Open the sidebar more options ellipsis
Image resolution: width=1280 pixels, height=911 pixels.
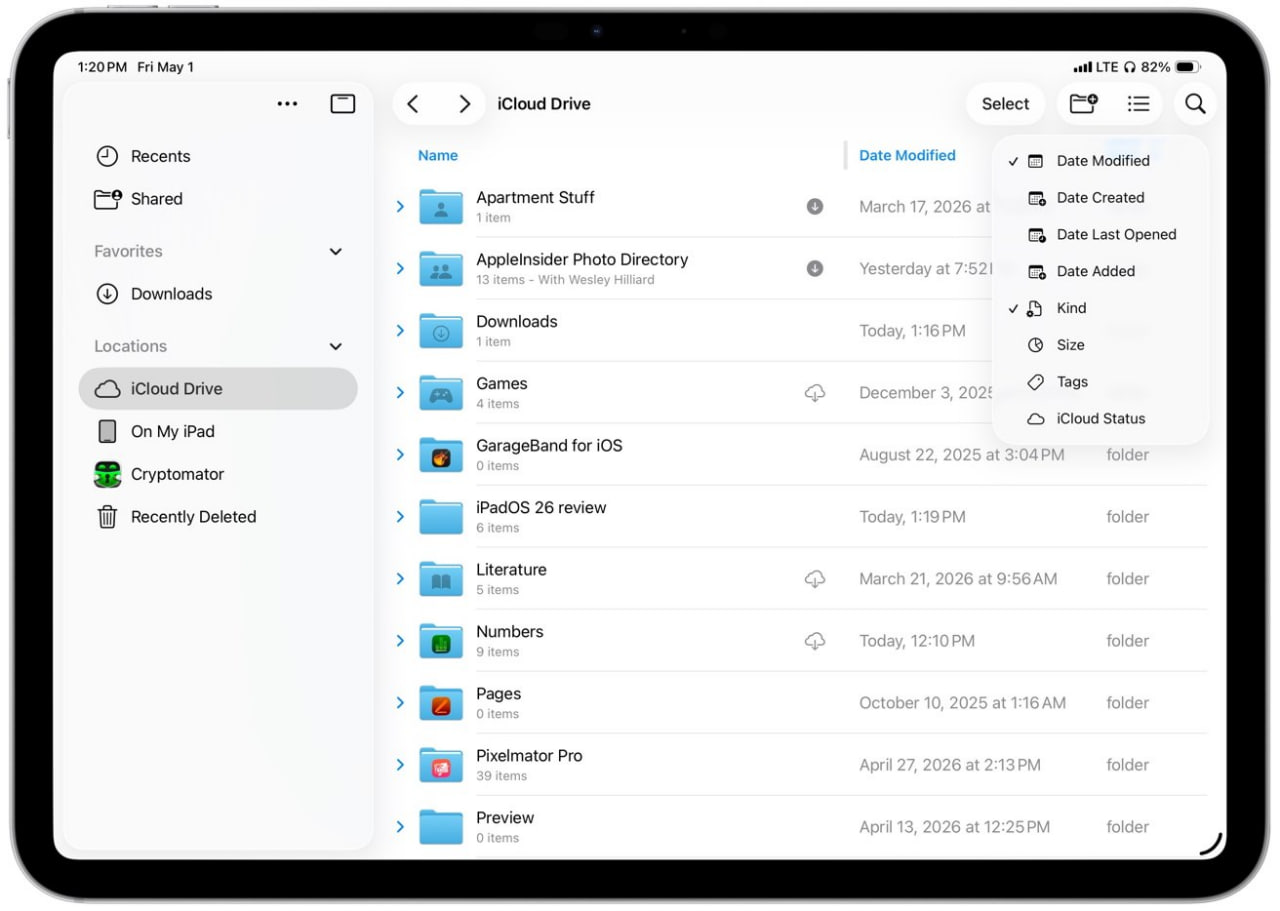[x=287, y=104]
